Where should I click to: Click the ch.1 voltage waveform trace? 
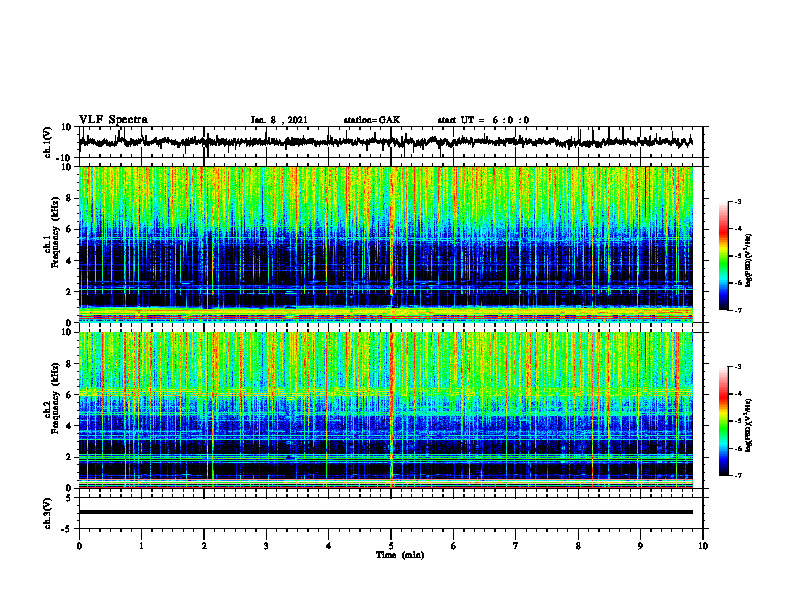click(386, 142)
